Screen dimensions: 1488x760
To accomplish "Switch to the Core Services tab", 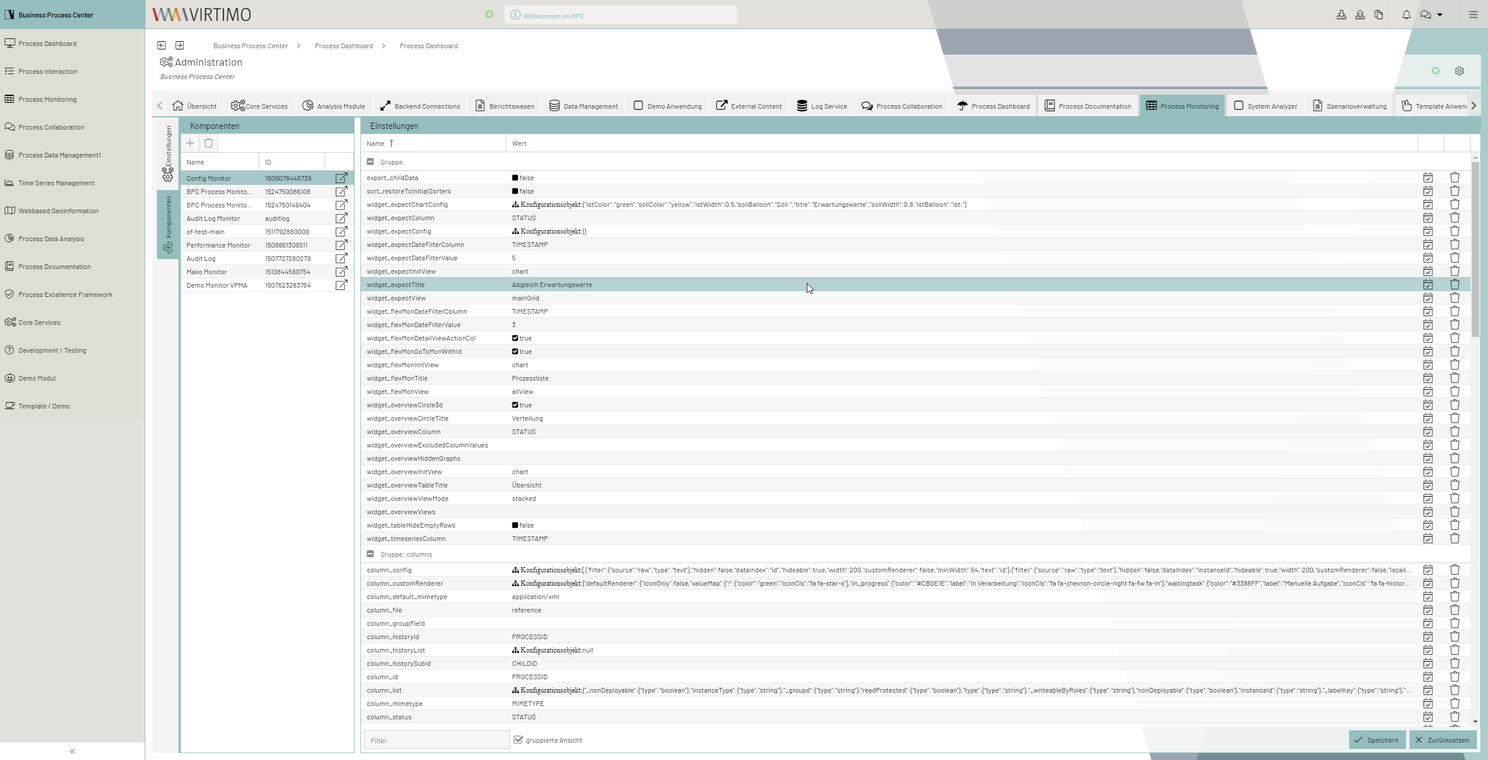I will tap(259, 106).
